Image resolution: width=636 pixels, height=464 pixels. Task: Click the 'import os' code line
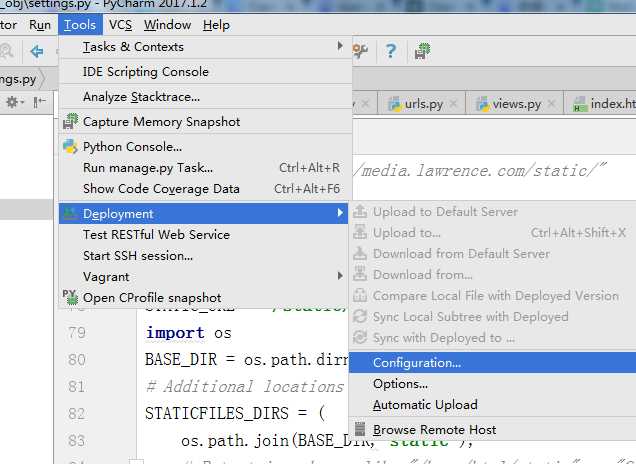(189, 333)
